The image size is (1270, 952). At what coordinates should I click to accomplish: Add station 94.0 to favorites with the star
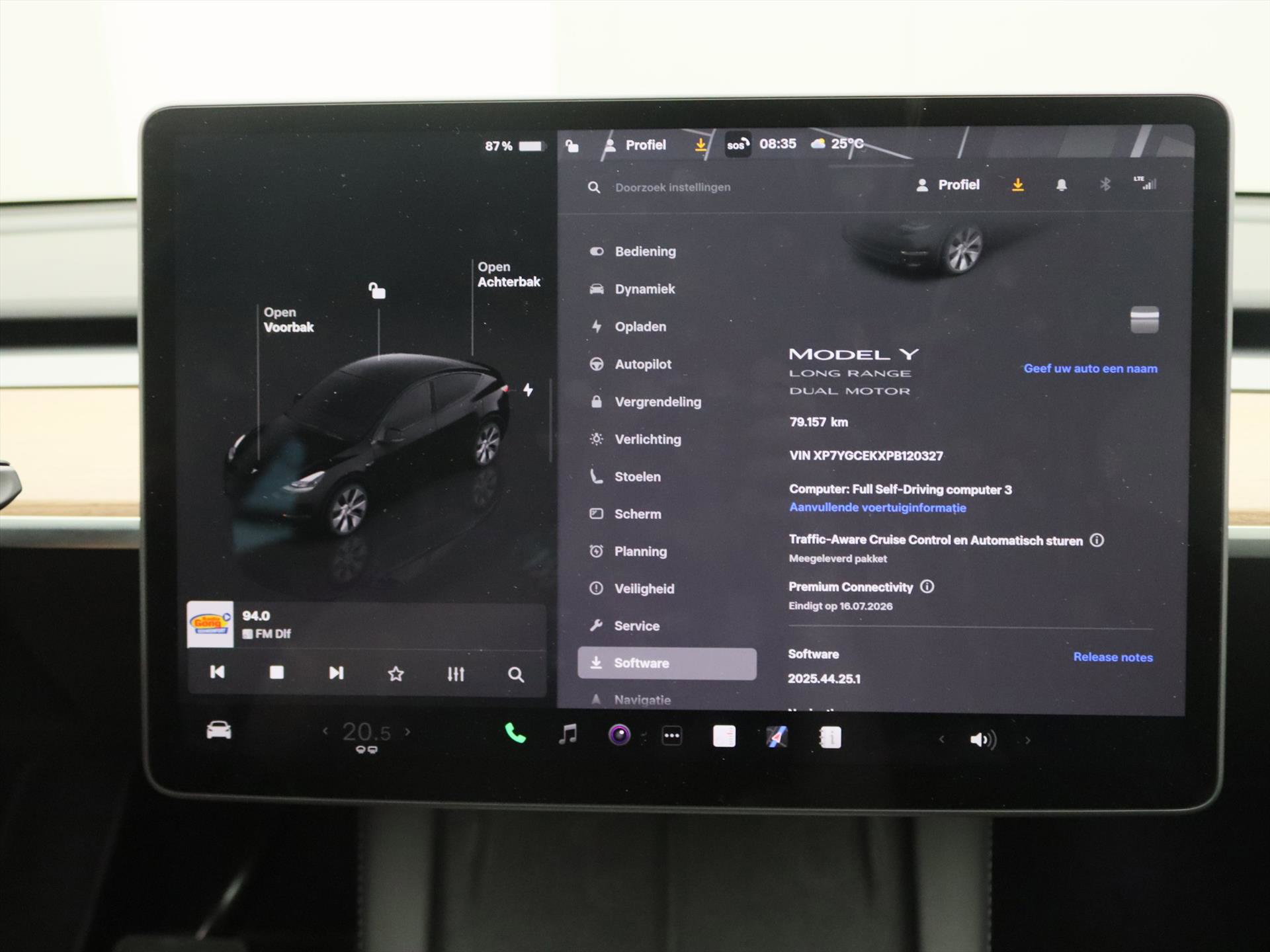coord(396,673)
